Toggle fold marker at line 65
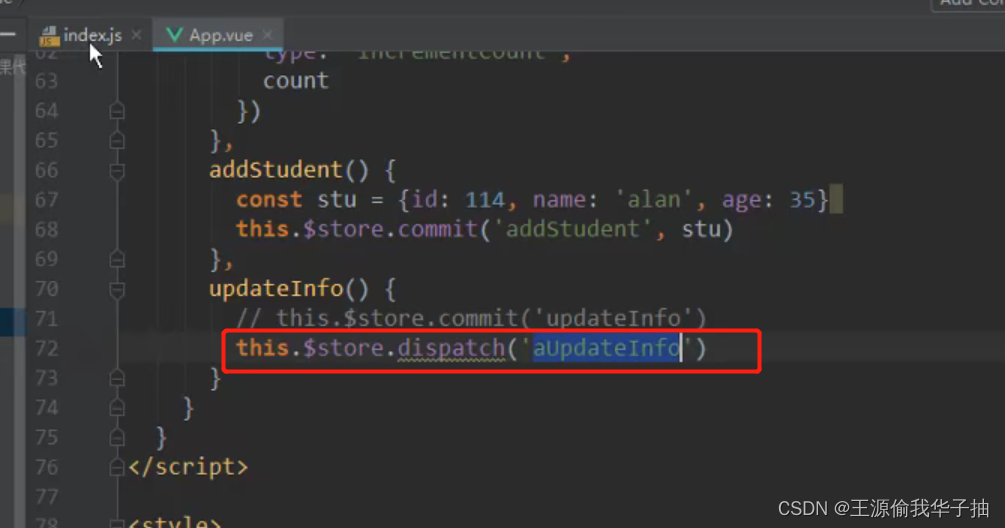The width and height of the screenshot is (1005, 528). (x=117, y=140)
